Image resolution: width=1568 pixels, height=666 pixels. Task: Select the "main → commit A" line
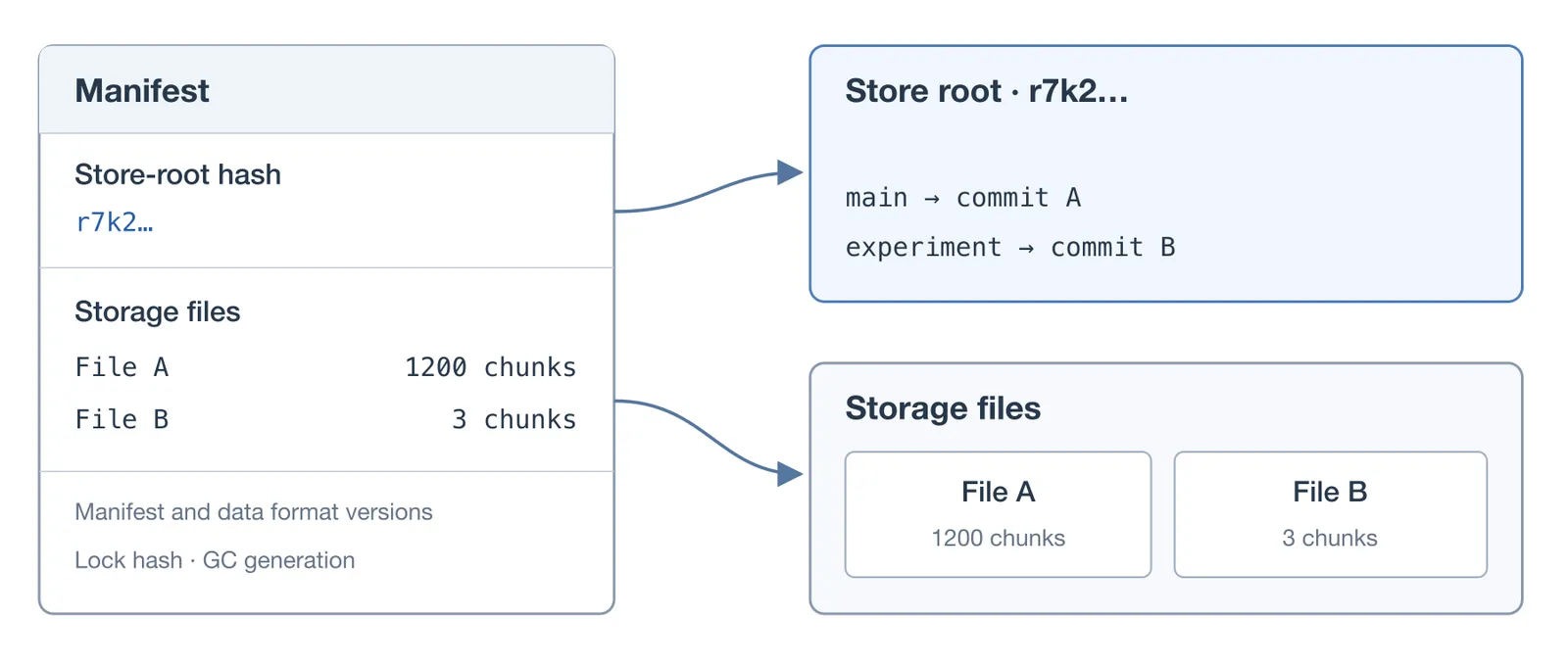pyautogui.click(x=963, y=198)
